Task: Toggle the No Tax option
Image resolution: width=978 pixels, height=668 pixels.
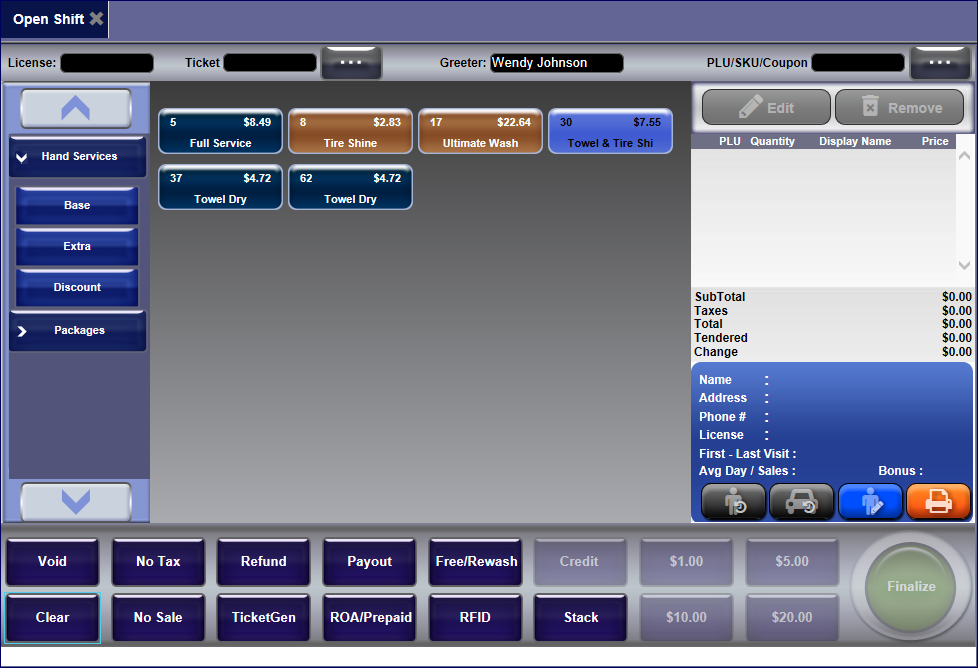Action: click(x=158, y=562)
